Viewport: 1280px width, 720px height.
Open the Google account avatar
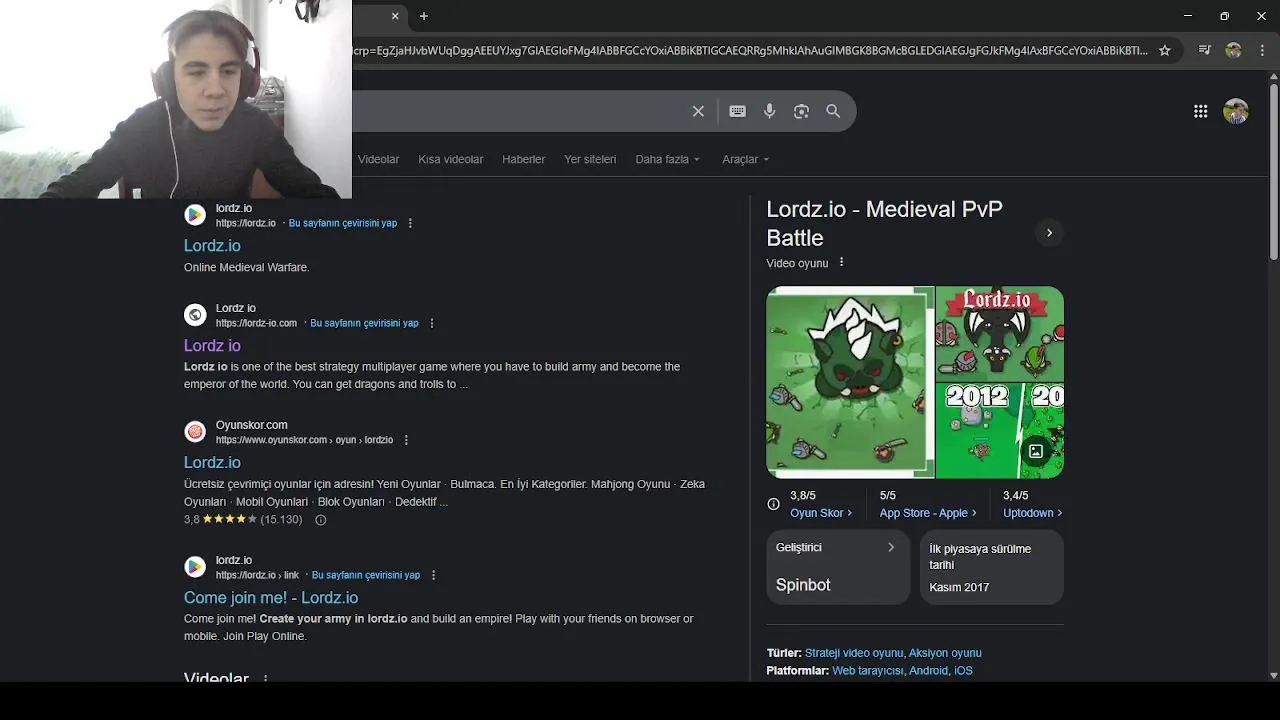(1236, 112)
